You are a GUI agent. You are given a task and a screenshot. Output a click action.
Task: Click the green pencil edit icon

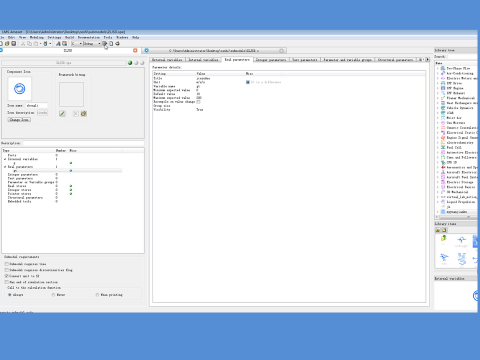point(62,114)
